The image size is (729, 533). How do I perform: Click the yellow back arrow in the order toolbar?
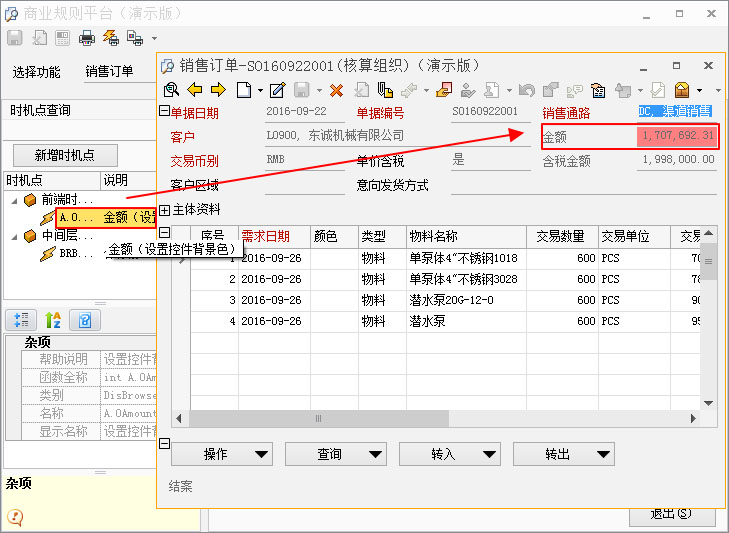click(x=195, y=90)
